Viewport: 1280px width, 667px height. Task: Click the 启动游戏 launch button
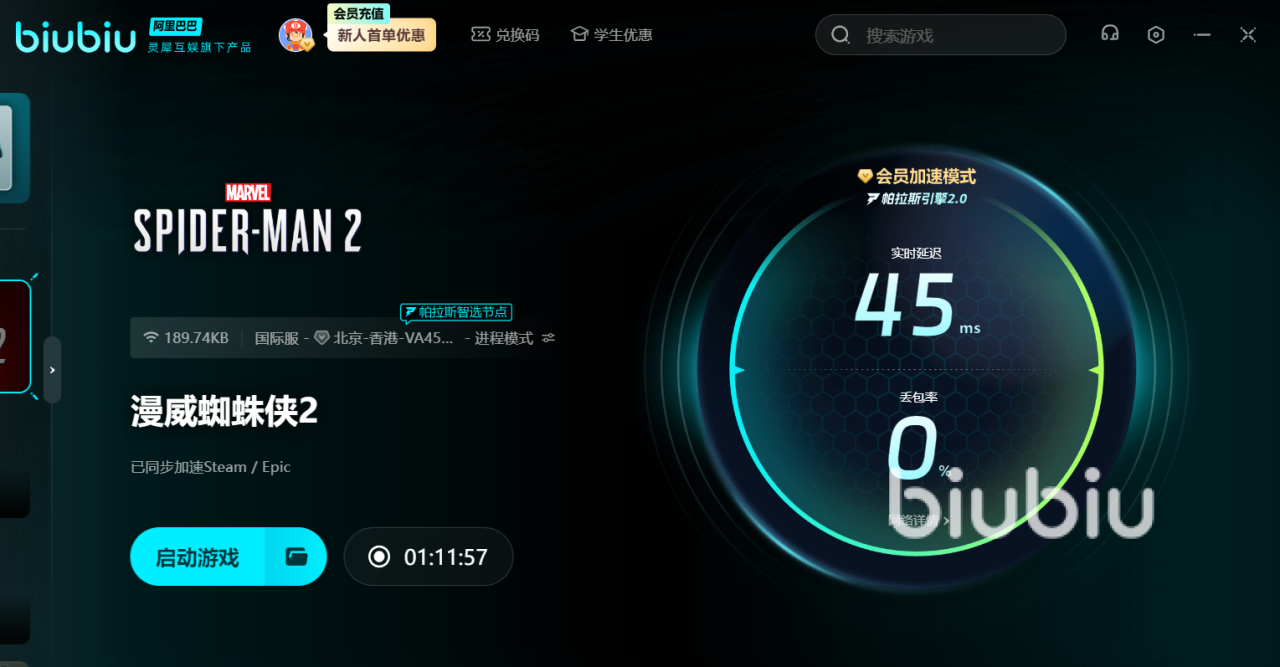(x=198, y=557)
